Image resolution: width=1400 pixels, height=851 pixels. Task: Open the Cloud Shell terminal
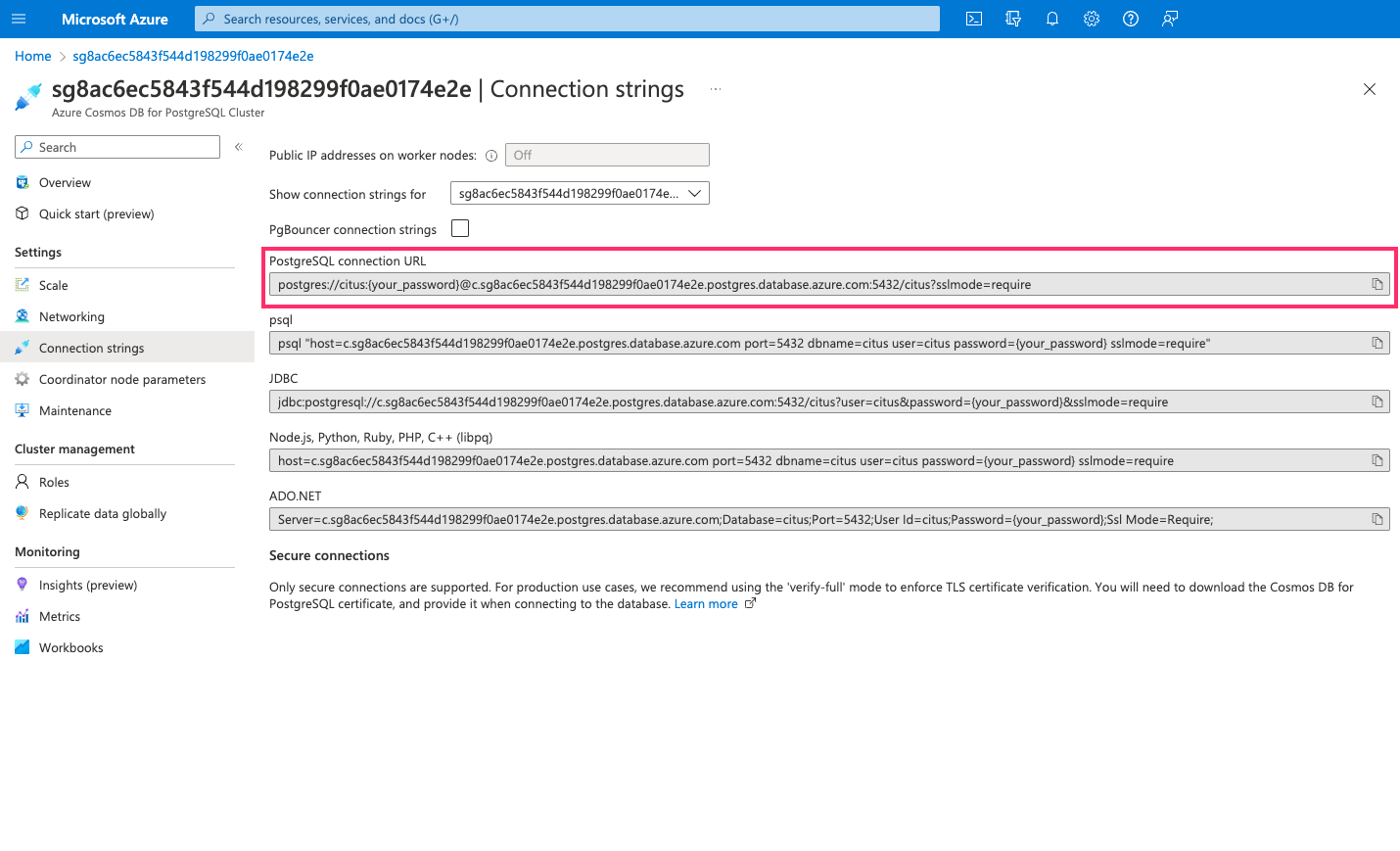tap(974, 19)
